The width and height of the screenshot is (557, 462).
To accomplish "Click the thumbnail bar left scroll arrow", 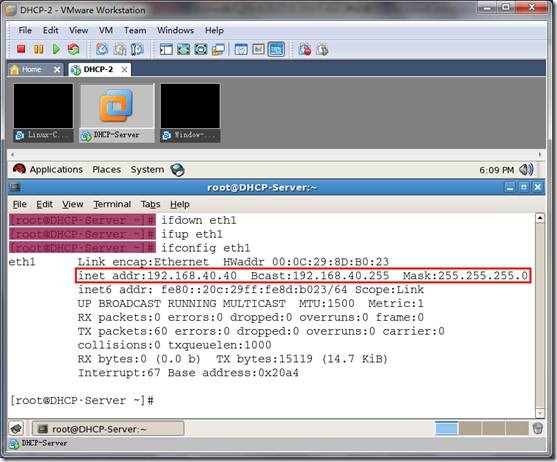I will (x=12, y=154).
